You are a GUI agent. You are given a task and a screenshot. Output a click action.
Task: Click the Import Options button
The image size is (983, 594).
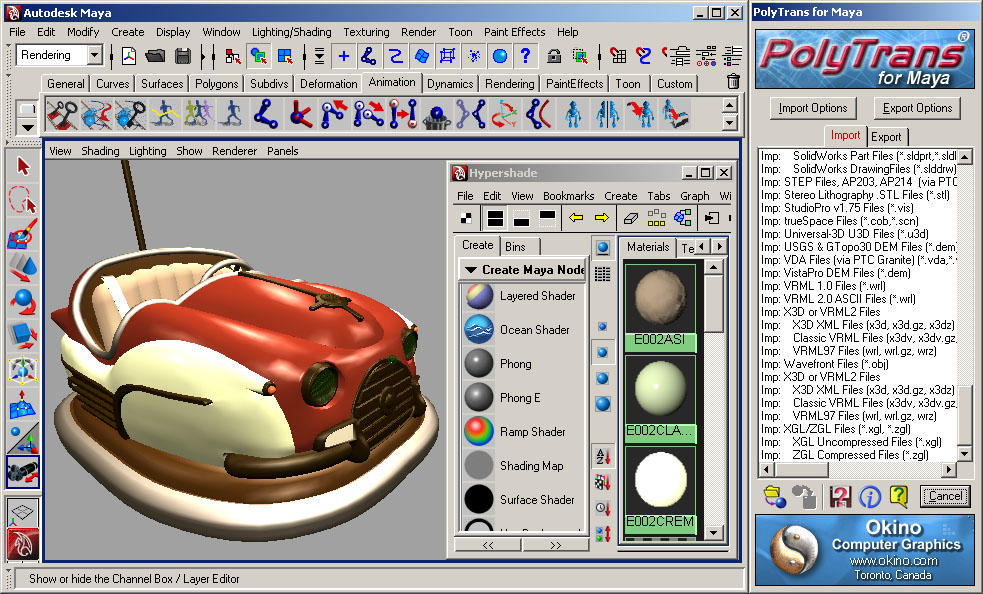click(813, 108)
